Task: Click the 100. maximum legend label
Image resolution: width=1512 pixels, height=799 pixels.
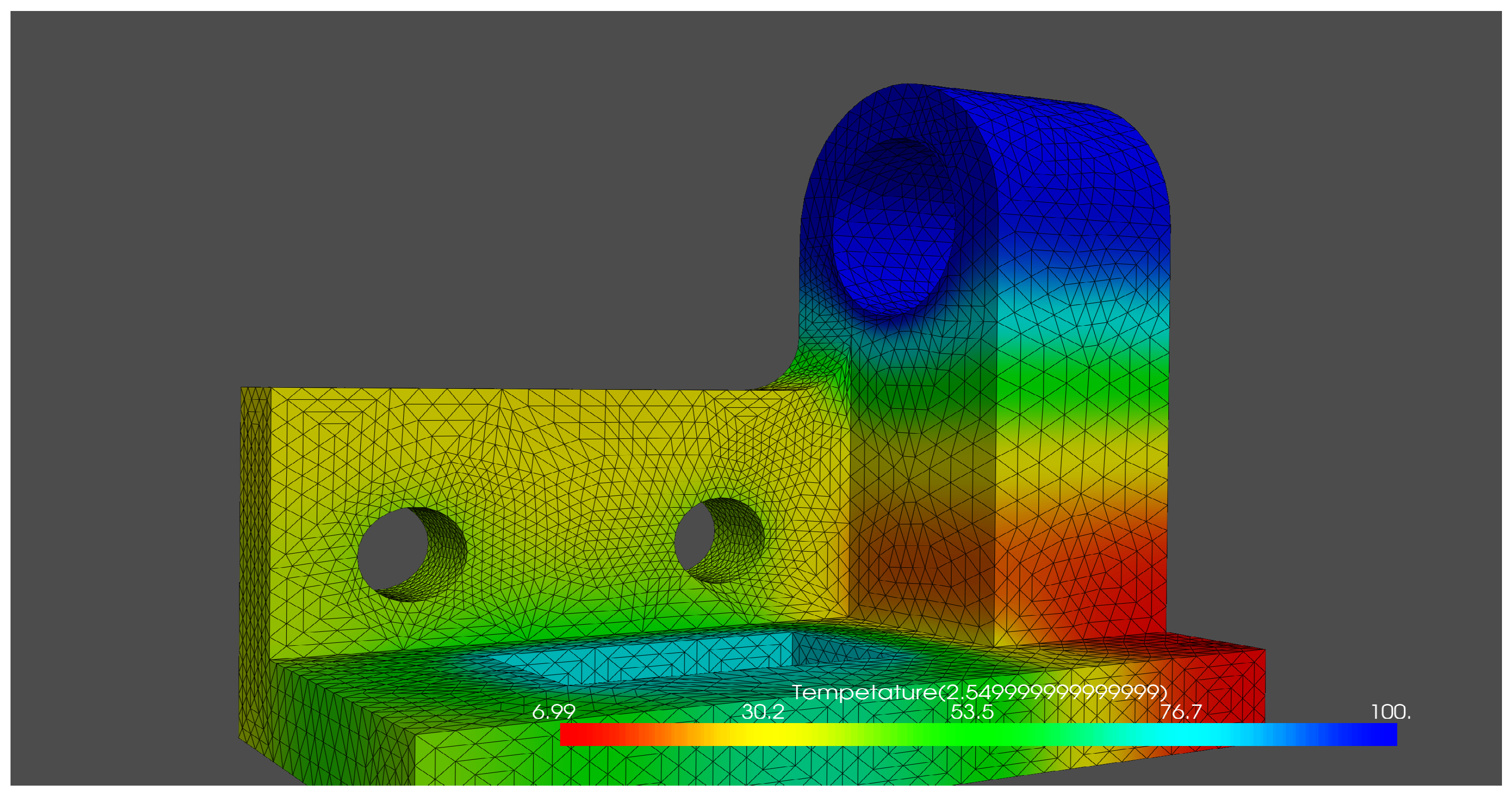Action: [1390, 712]
